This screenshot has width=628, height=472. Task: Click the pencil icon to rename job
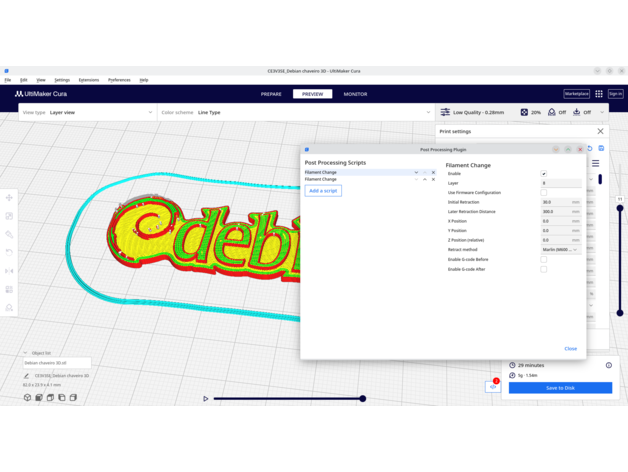click(26, 376)
